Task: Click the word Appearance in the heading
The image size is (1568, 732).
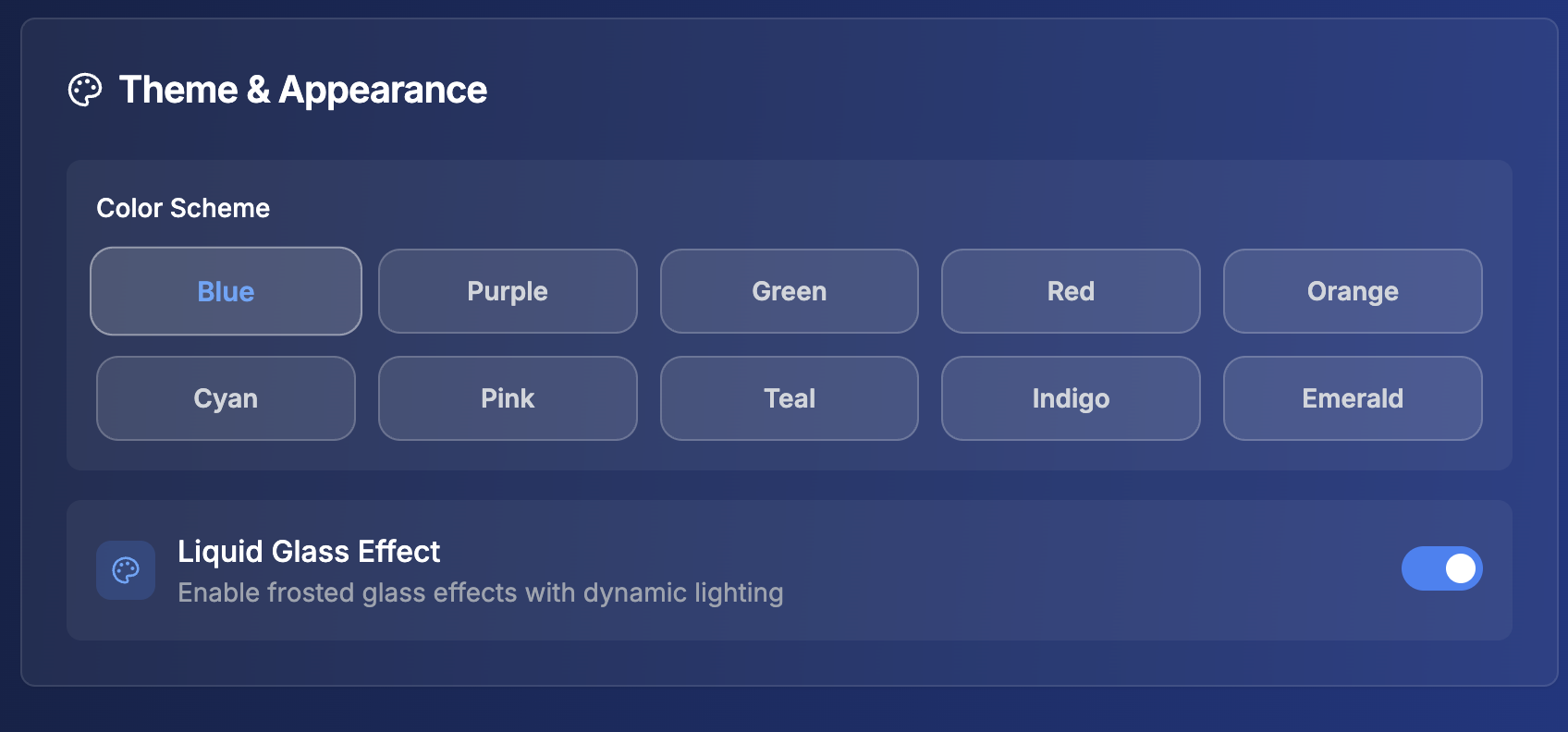Action: [x=383, y=91]
